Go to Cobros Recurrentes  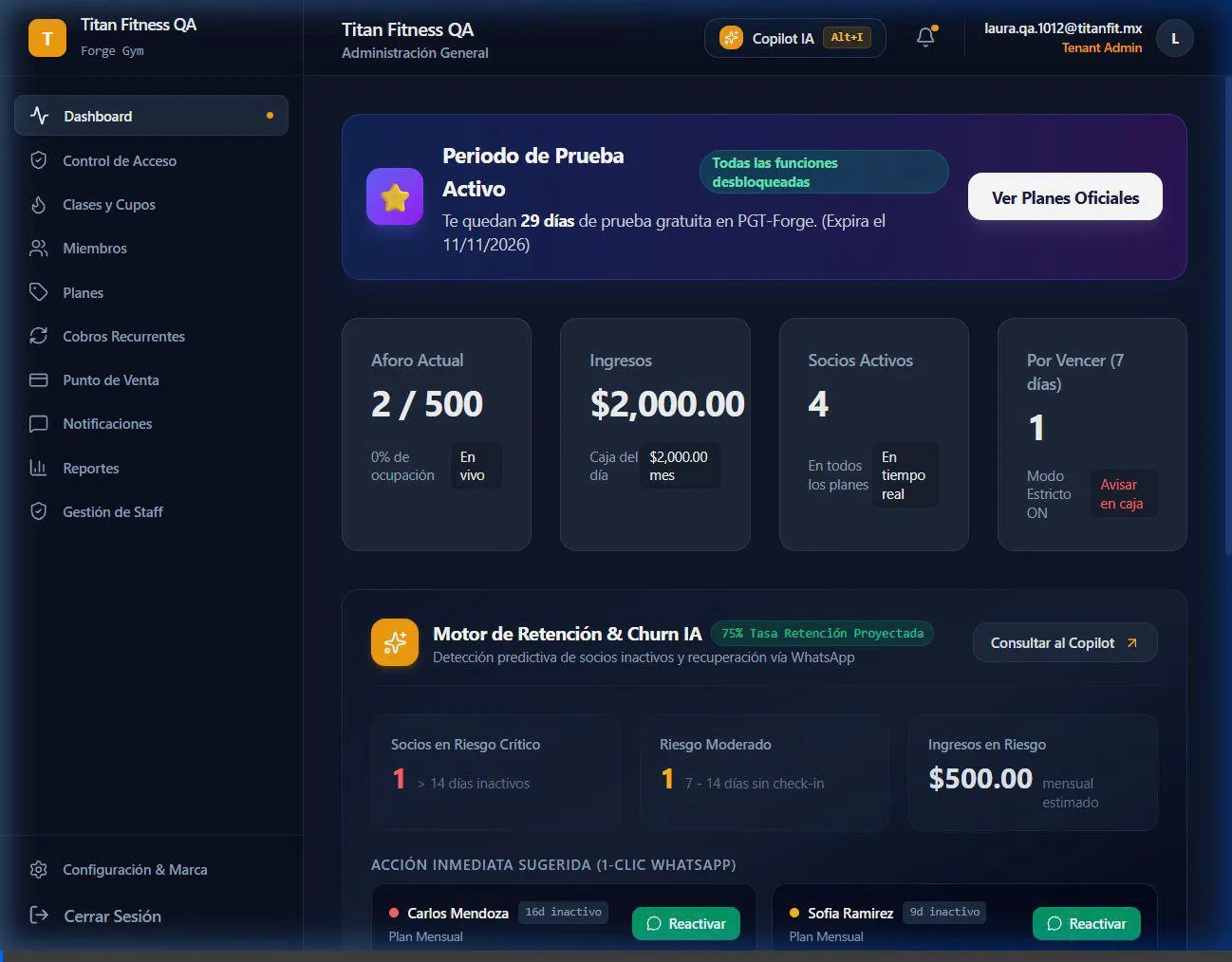click(x=151, y=336)
